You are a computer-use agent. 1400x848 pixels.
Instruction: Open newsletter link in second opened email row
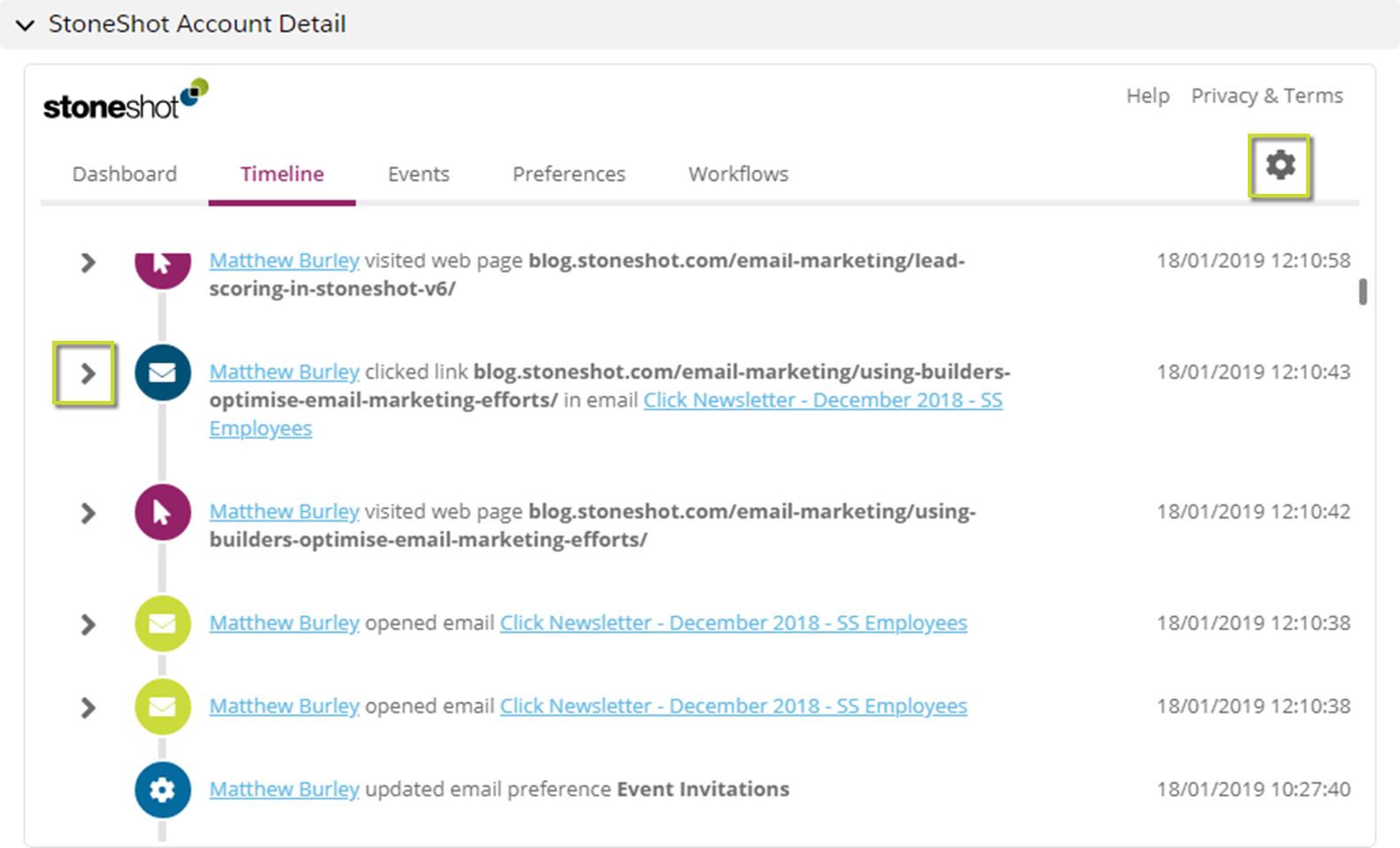click(x=734, y=706)
